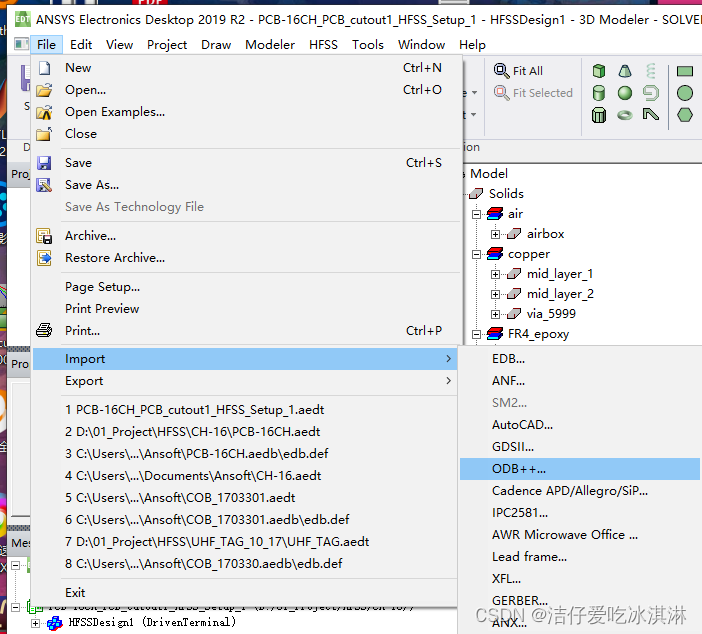
Task: Choose ANF... import option
Action: (x=580, y=381)
